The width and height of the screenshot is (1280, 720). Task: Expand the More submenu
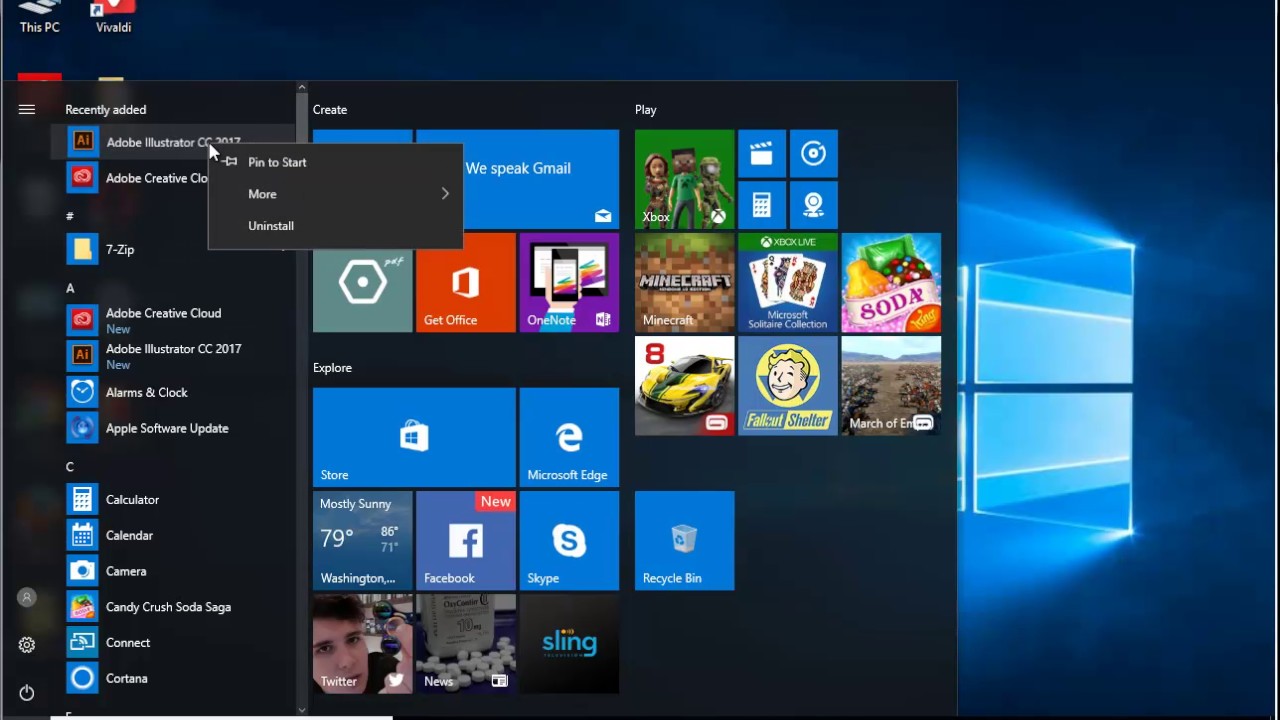pyautogui.click(x=335, y=194)
